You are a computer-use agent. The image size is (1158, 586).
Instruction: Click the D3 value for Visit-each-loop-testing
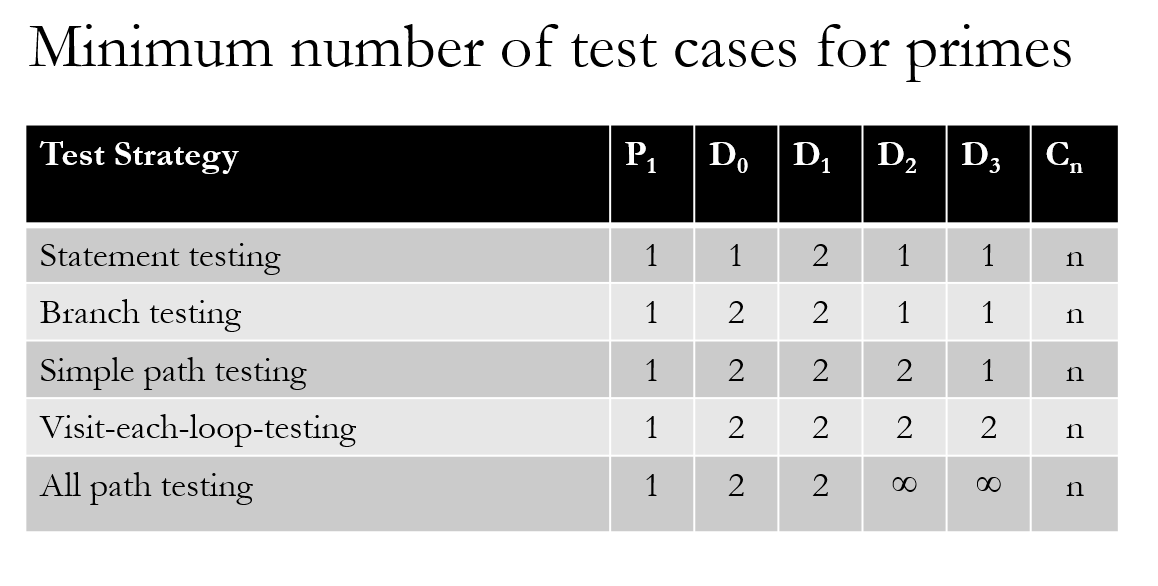(988, 428)
